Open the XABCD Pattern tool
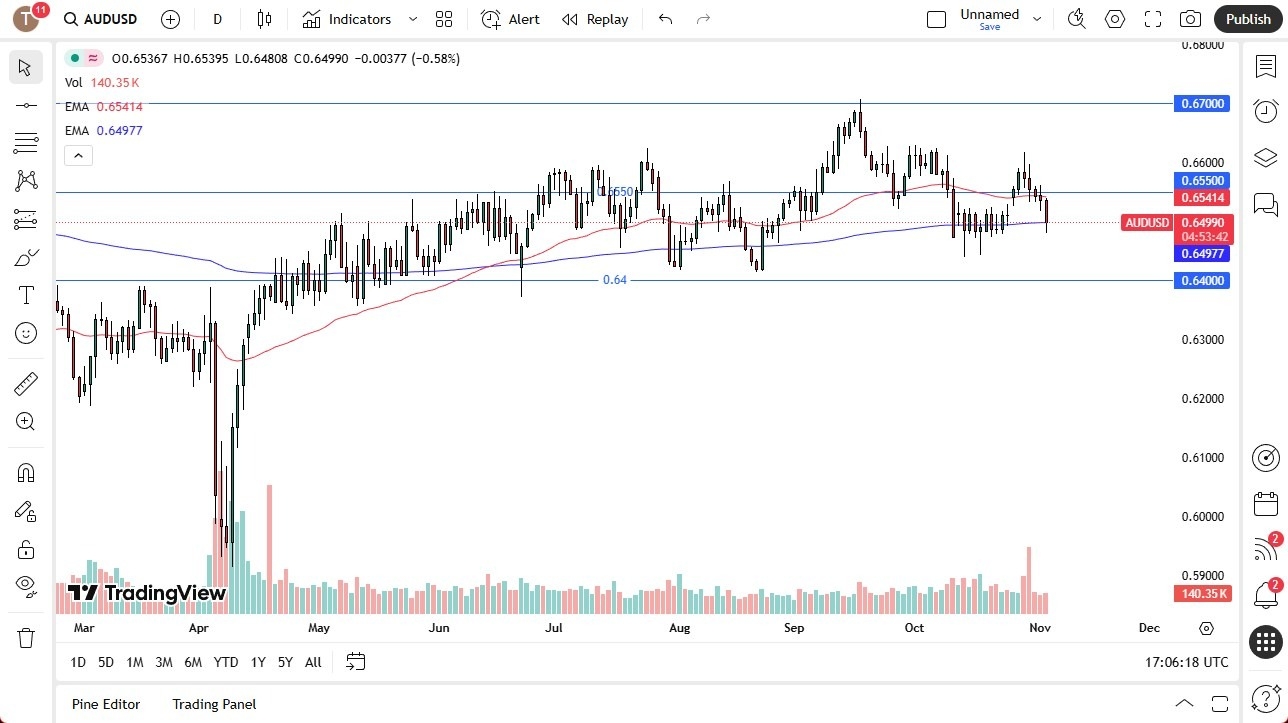This screenshot has height=723, width=1288. tap(25, 179)
